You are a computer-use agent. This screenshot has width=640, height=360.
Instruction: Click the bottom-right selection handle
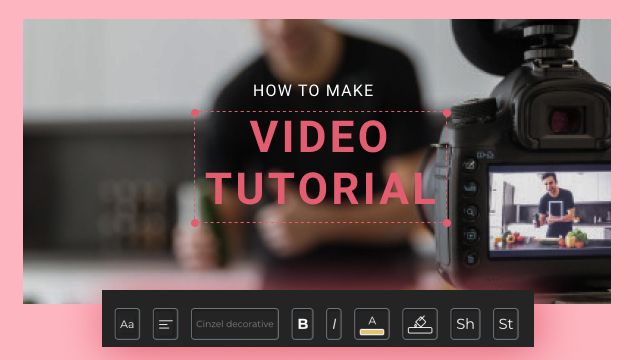click(x=447, y=223)
